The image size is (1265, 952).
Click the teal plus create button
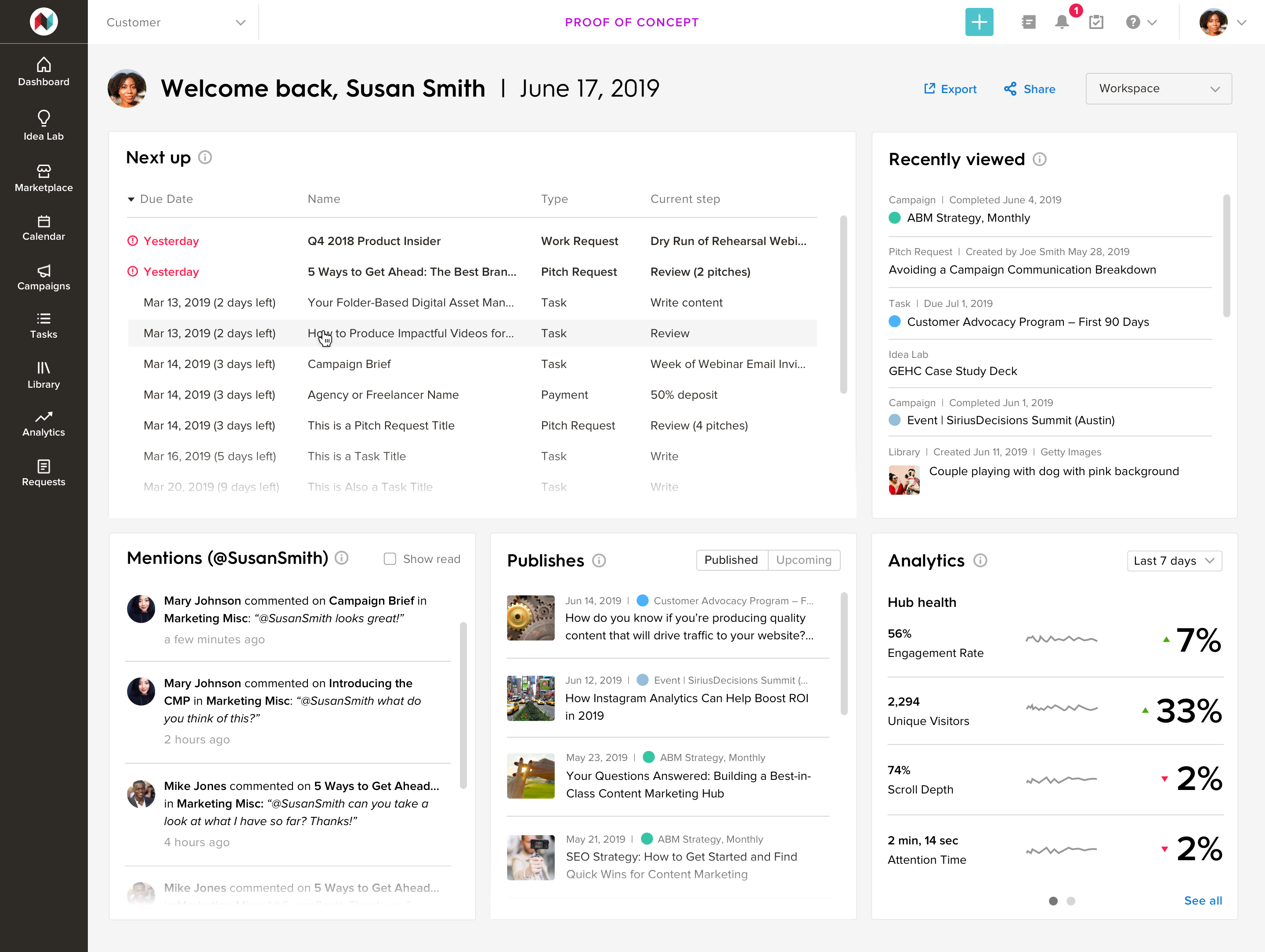tap(979, 22)
